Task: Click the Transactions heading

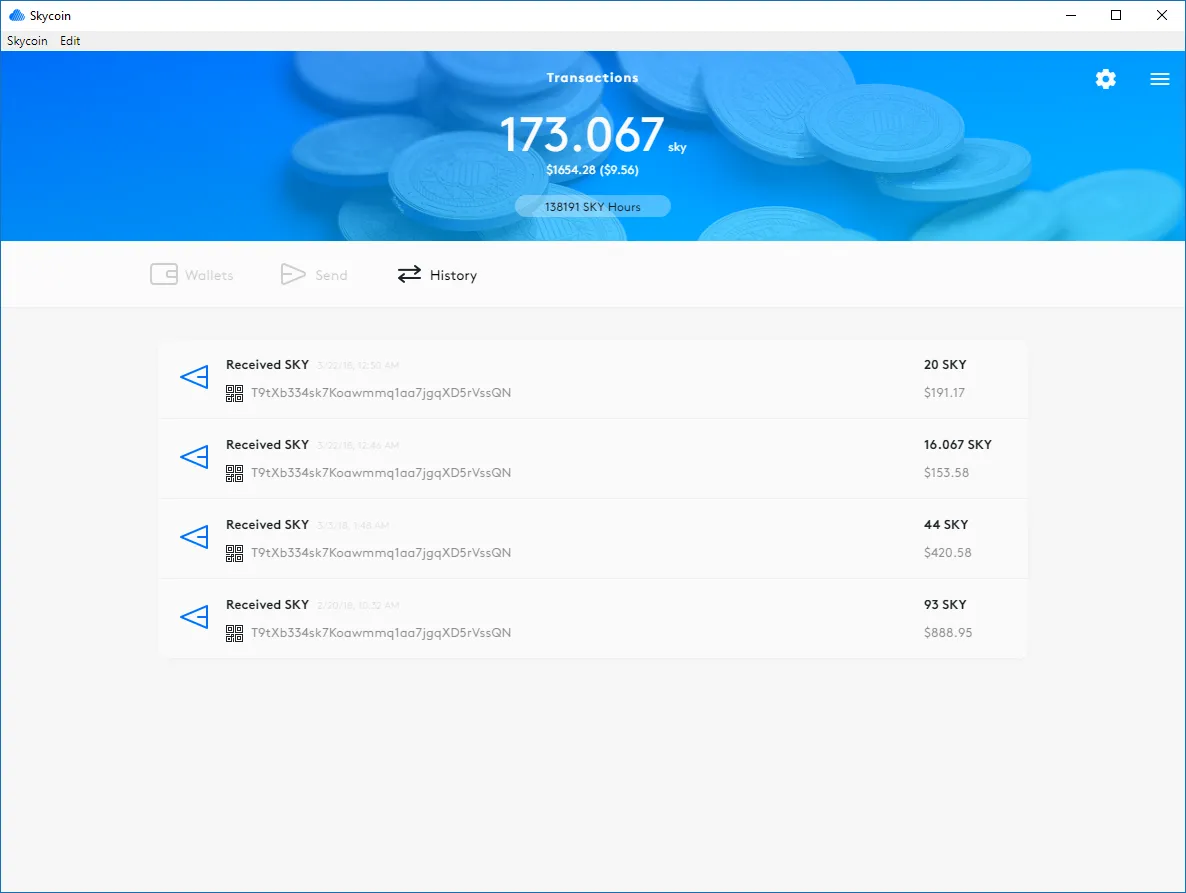Action: (592, 78)
